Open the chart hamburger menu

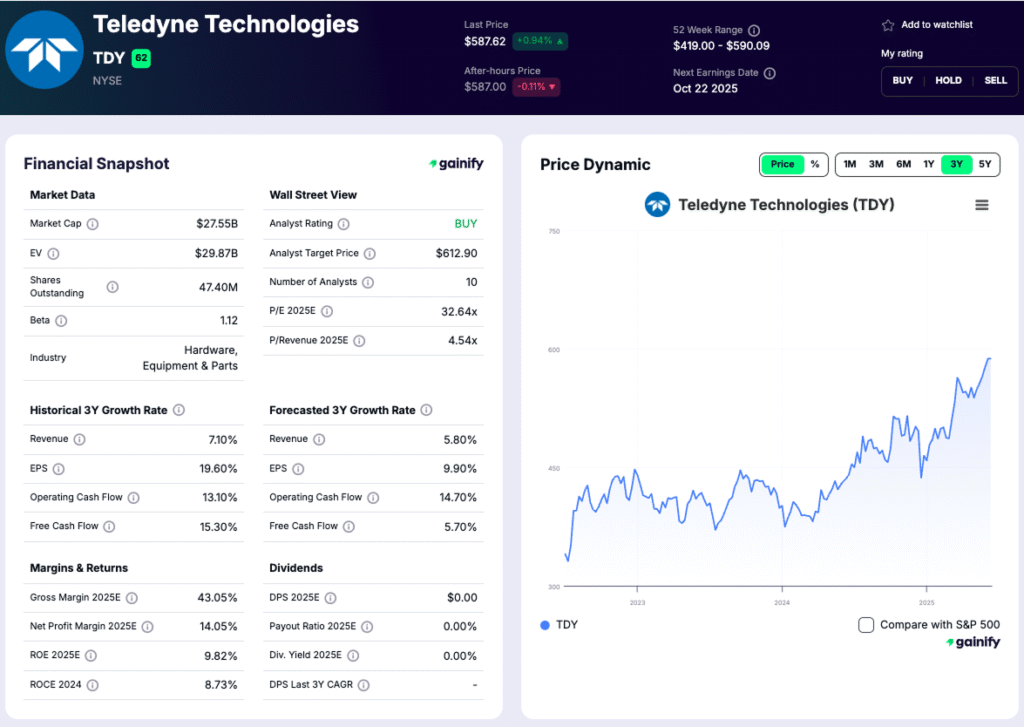point(982,205)
